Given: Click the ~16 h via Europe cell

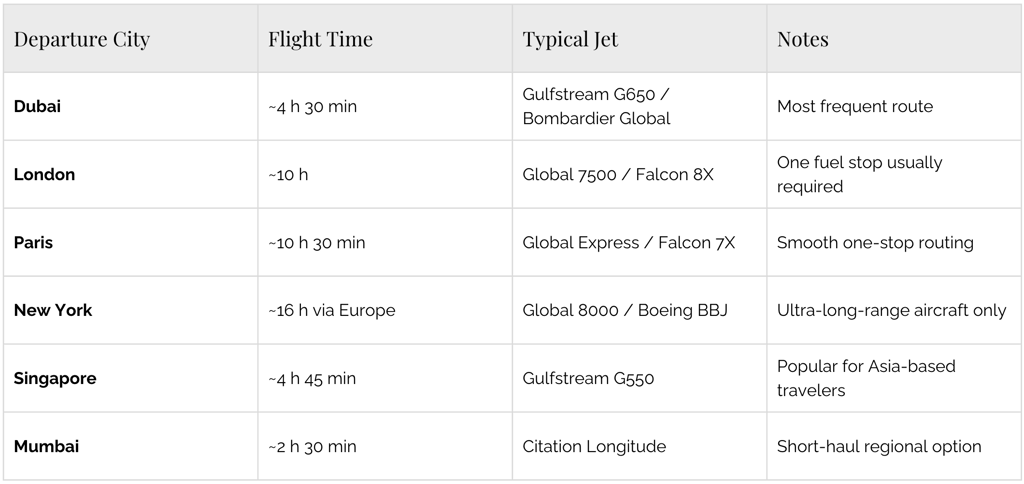Looking at the screenshot, I should 332,310.
